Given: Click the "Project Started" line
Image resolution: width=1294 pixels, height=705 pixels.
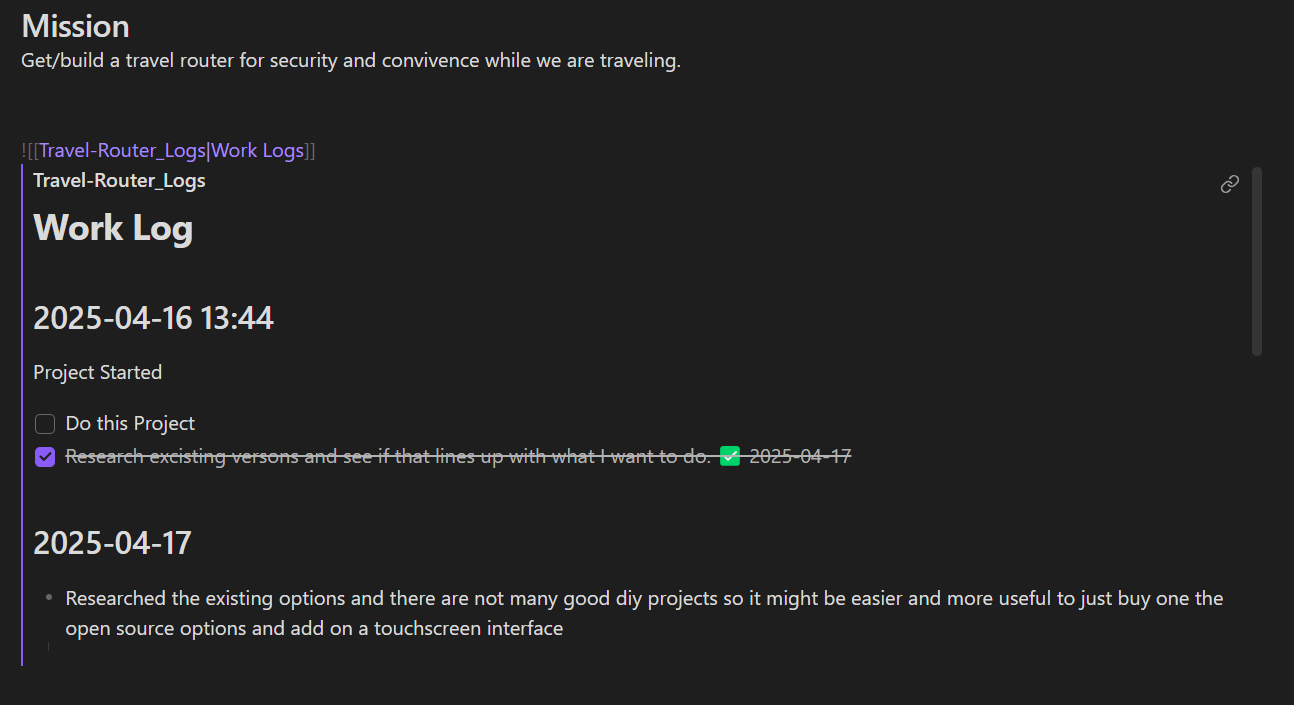Looking at the screenshot, I should click(x=97, y=373).
